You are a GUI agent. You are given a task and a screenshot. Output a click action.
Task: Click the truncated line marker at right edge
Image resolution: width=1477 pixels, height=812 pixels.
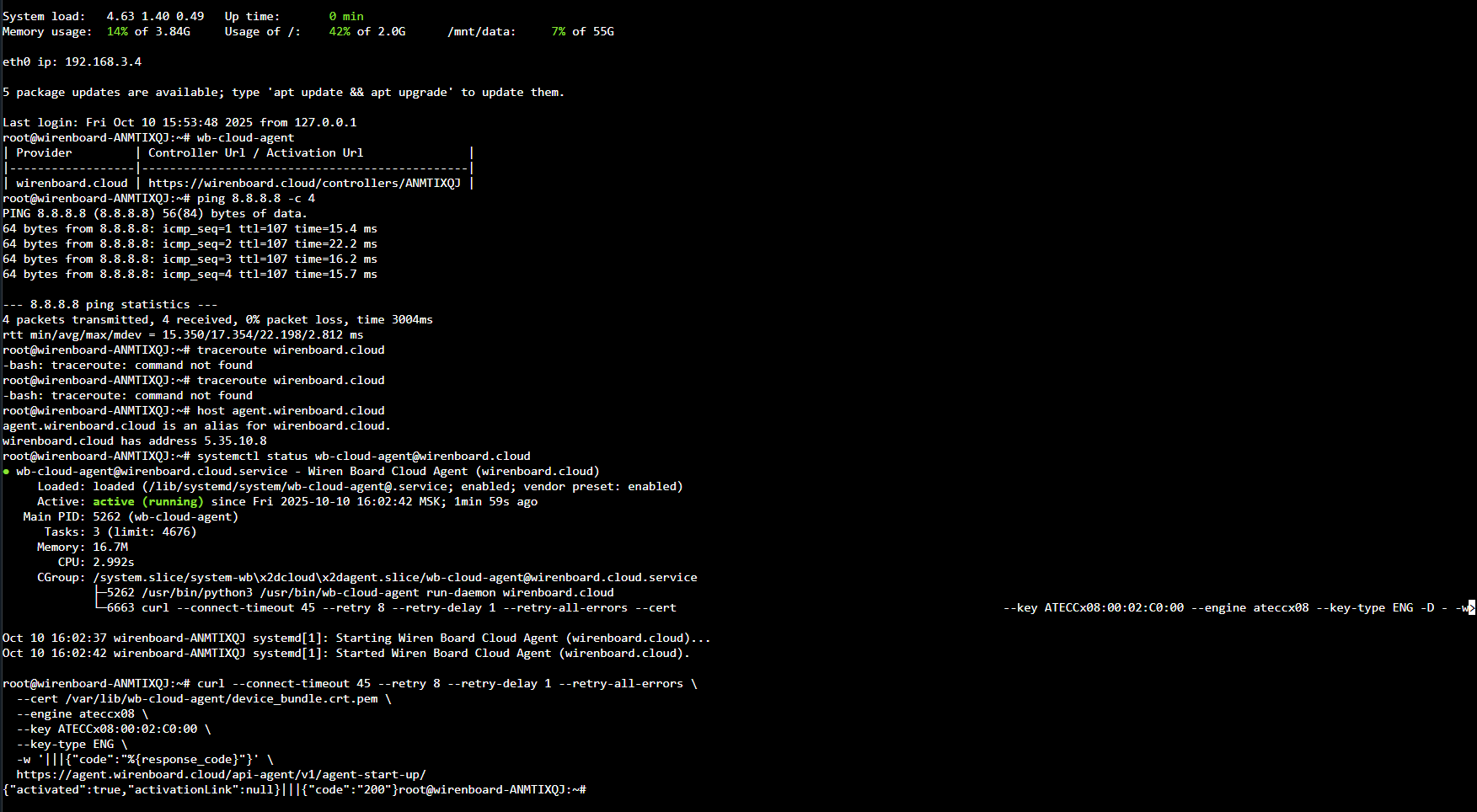[x=1471, y=608]
